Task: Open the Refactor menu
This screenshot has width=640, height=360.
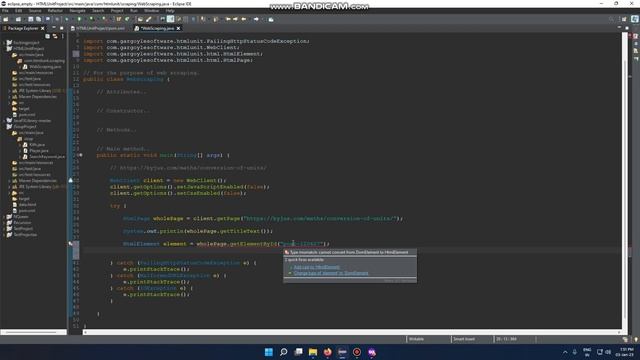Action: [x=55, y=11]
